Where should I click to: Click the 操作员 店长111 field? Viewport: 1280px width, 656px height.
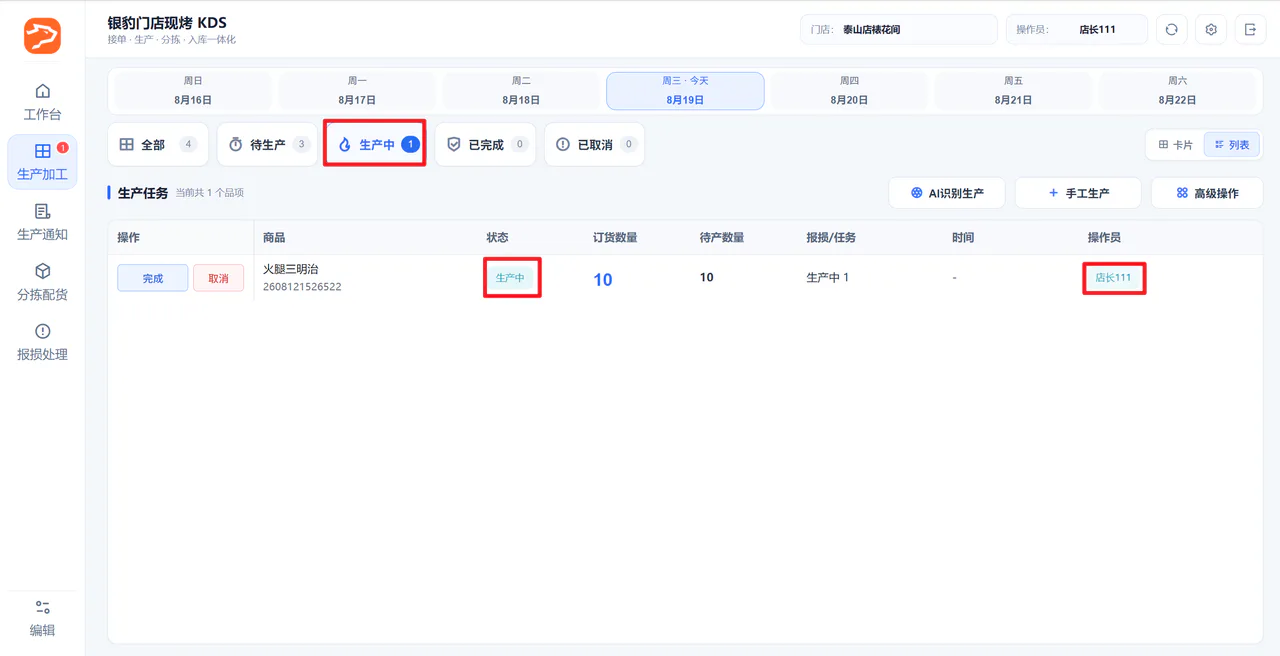point(1077,30)
